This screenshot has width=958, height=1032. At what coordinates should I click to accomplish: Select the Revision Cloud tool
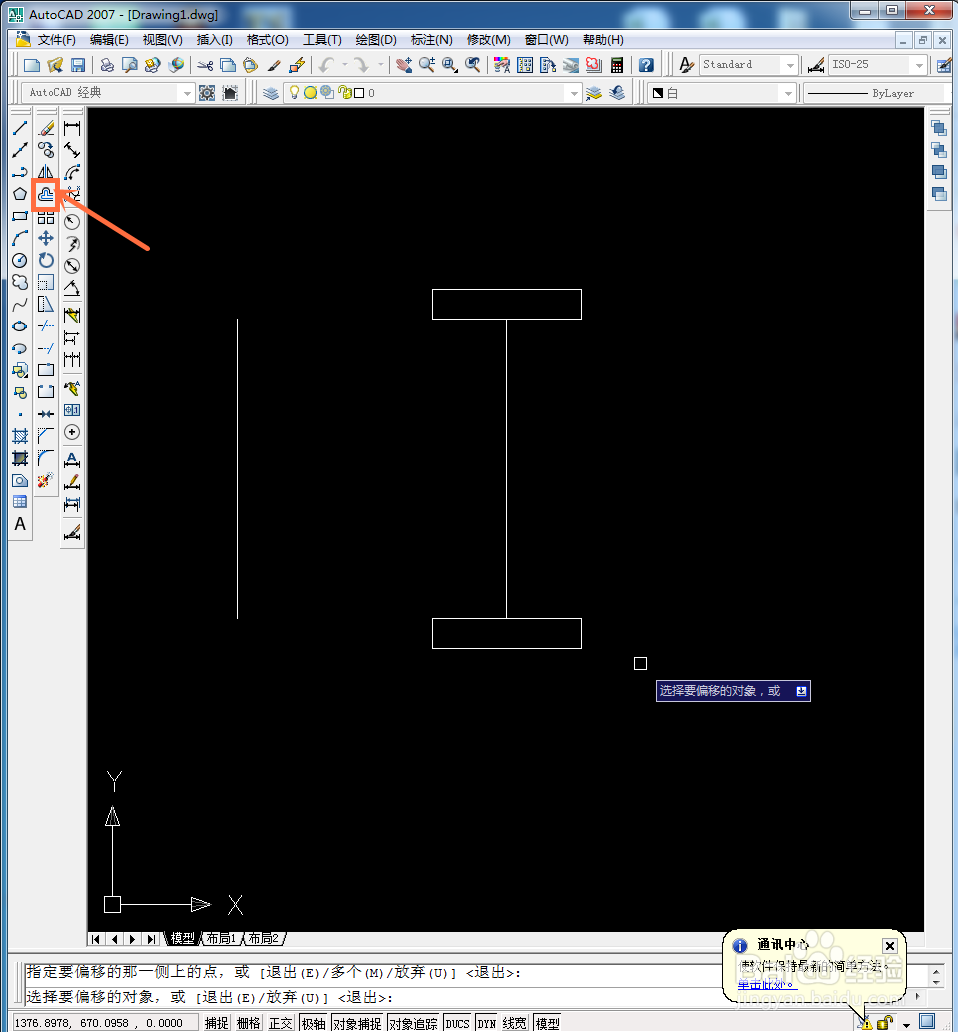pyautogui.click(x=20, y=282)
